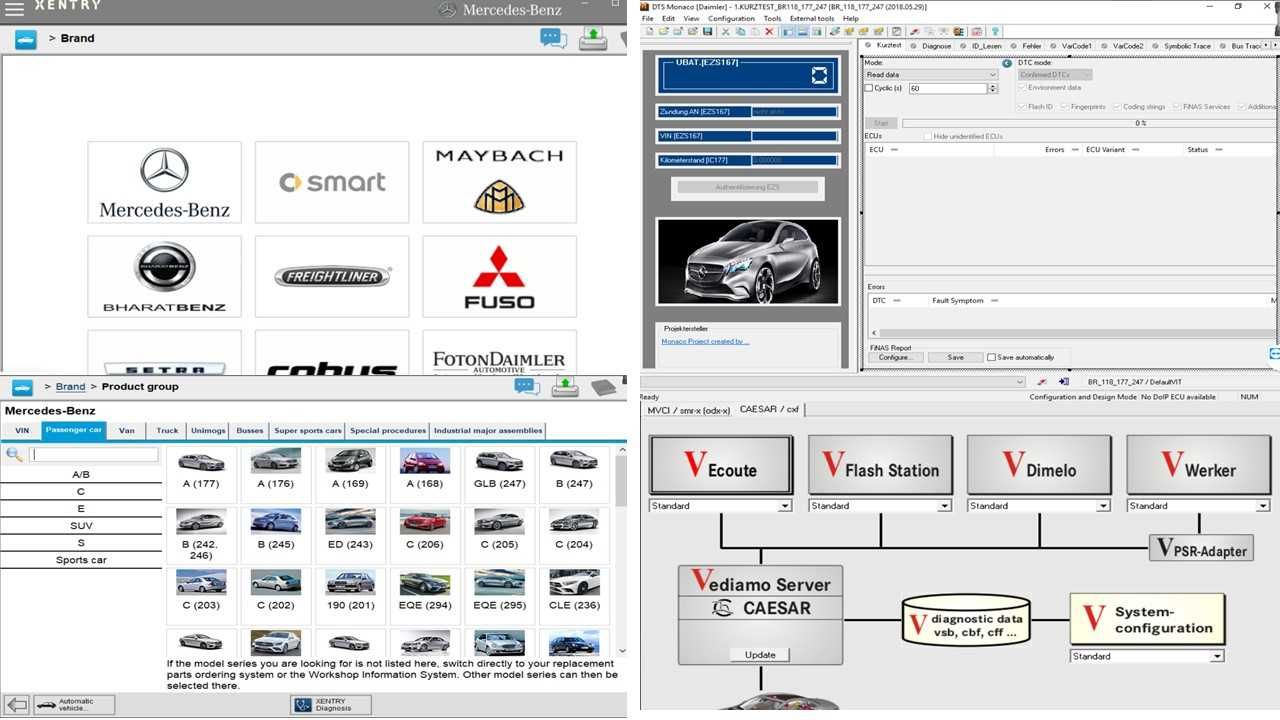Launch the Vediamo Dimelo module

click(1039, 464)
